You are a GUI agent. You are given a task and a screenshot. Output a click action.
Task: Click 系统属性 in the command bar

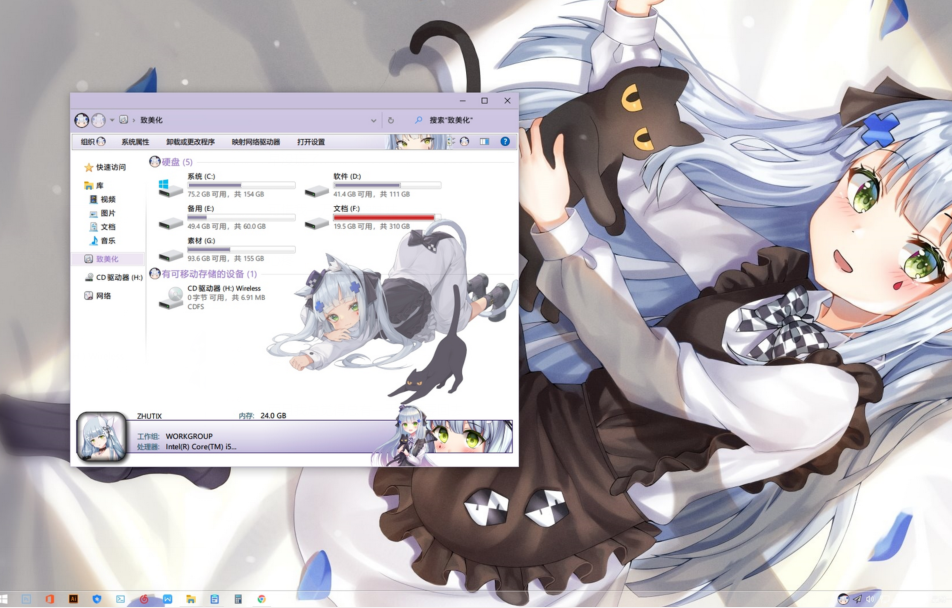point(135,142)
